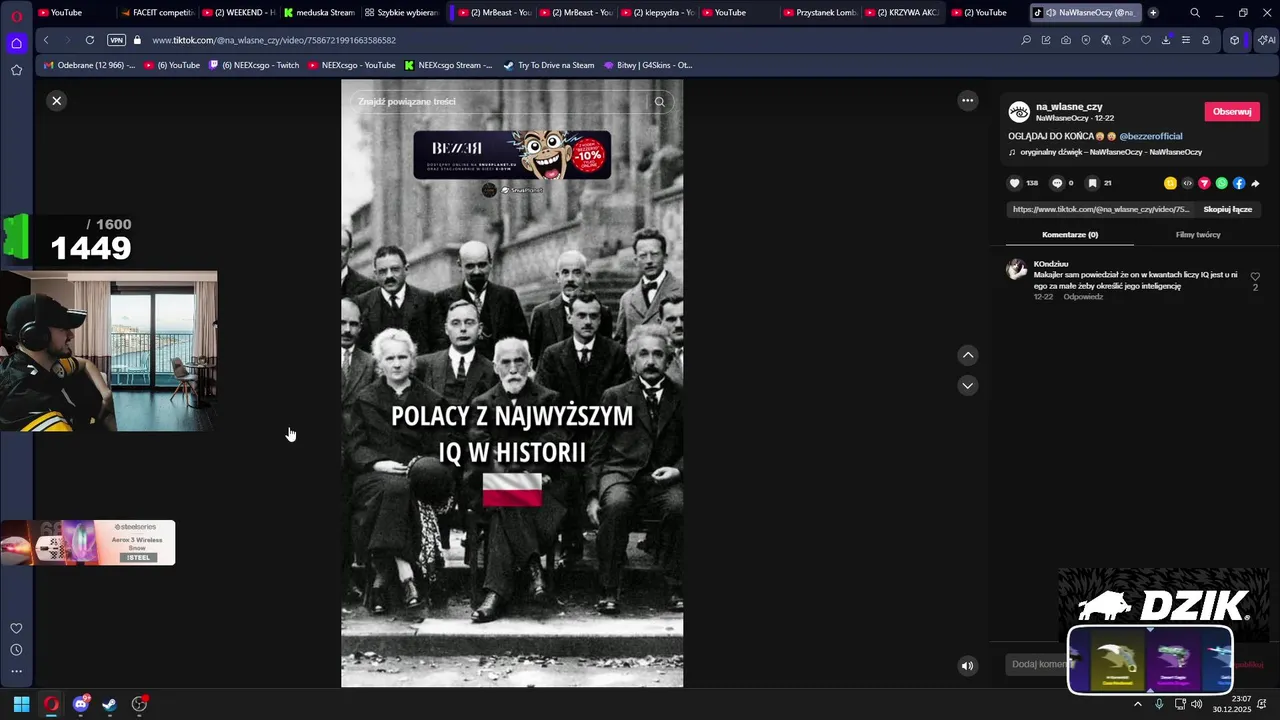Click Skopiuj łącze to copy link
1280x720 pixels.
(1227, 209)
